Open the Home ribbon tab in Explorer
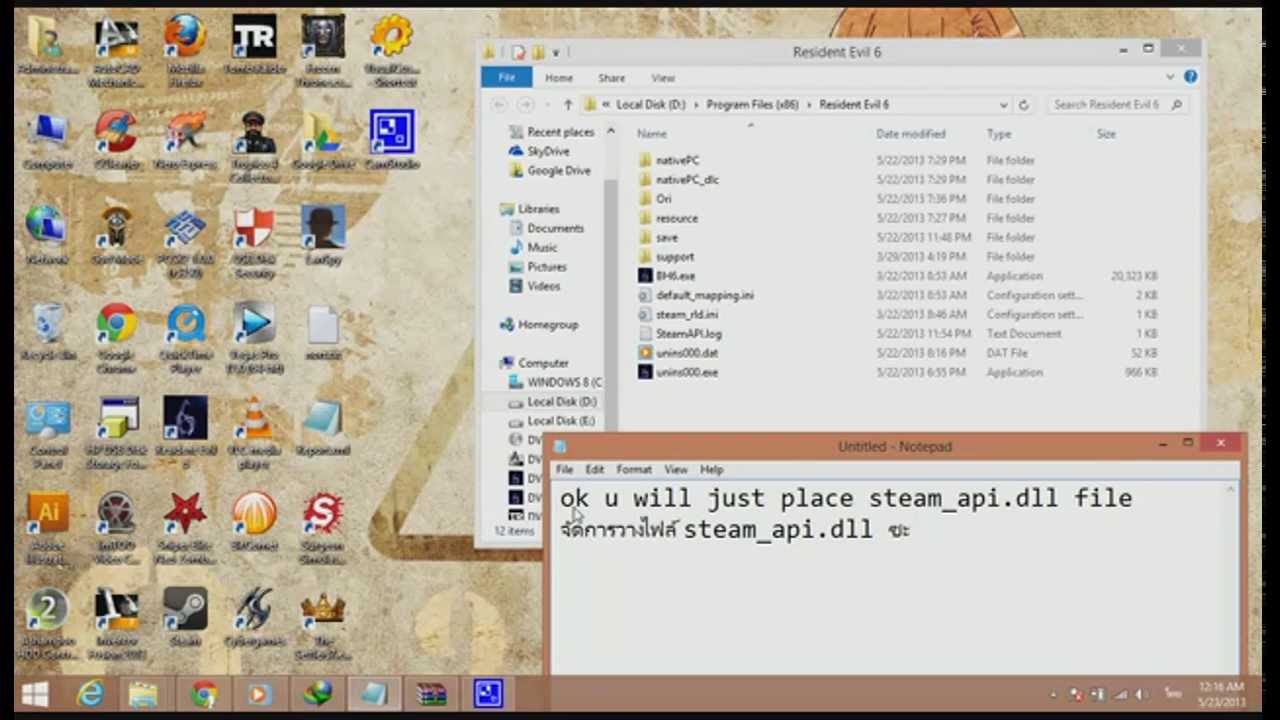Image resolution: width=1280 pixels, height=720 pixels. pos(559,77)
